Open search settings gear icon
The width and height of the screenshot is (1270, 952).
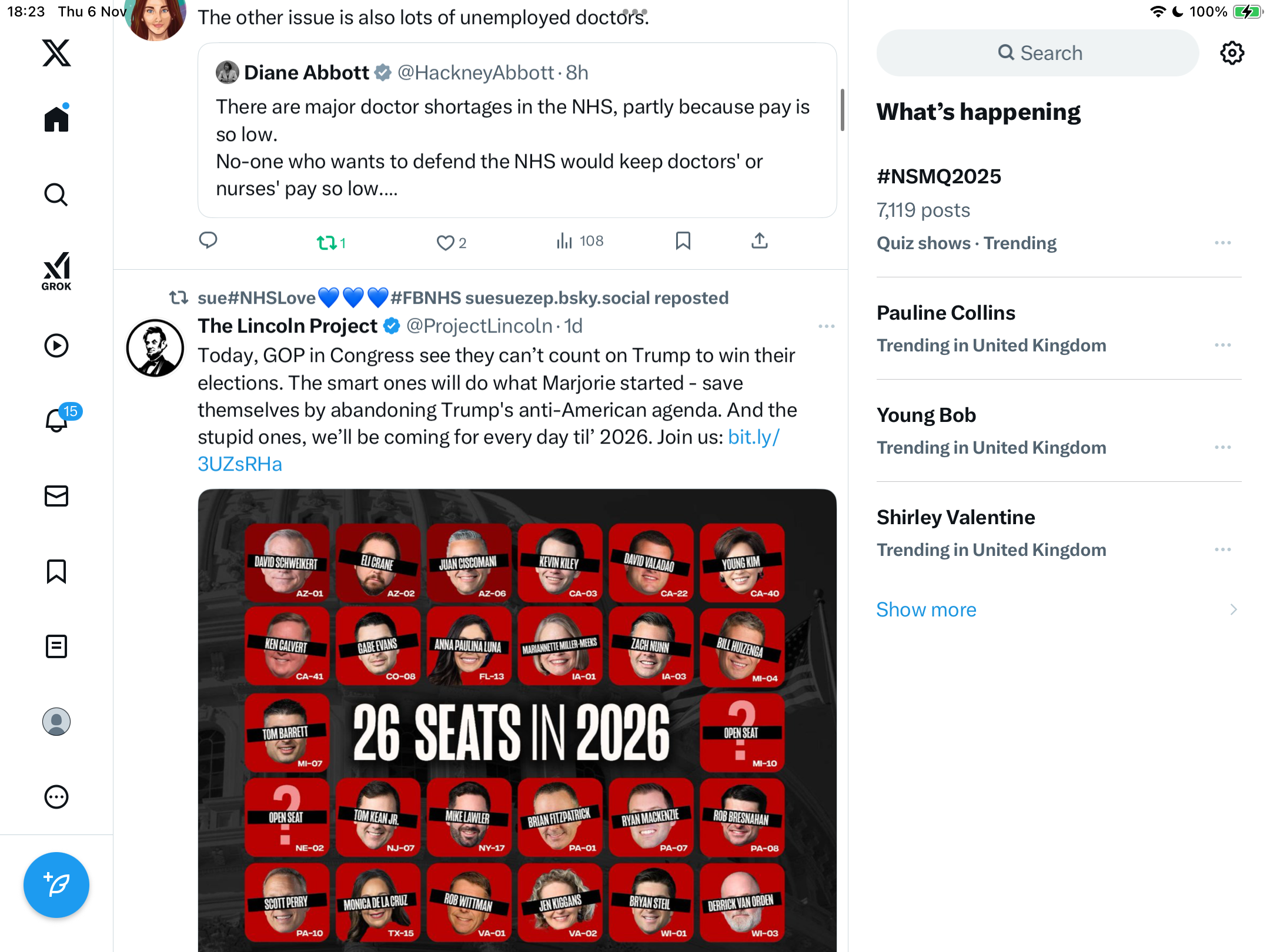click(1232, 53)
